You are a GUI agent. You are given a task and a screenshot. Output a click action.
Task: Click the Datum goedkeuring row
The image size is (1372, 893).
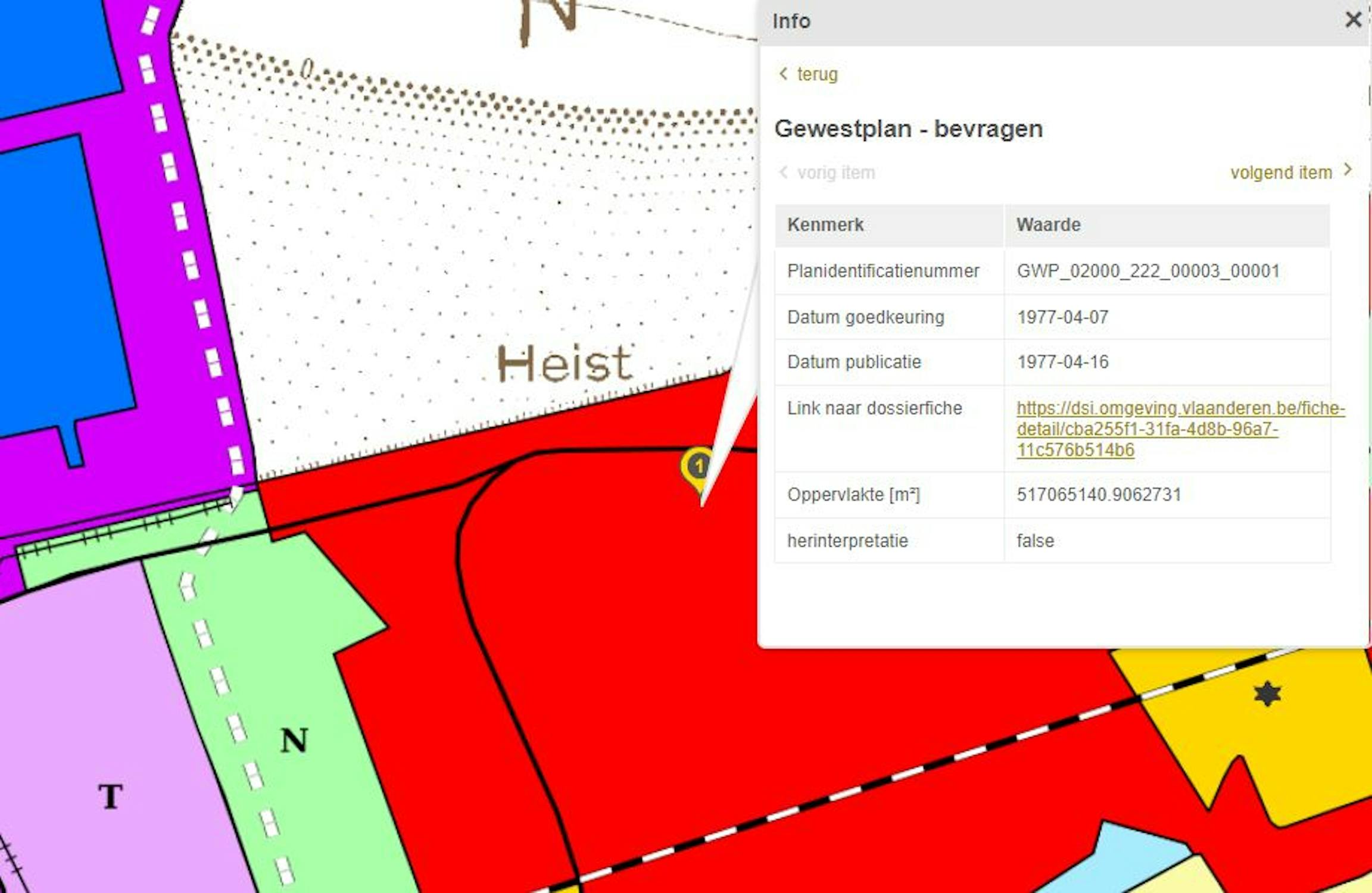[x=865, y=317]
